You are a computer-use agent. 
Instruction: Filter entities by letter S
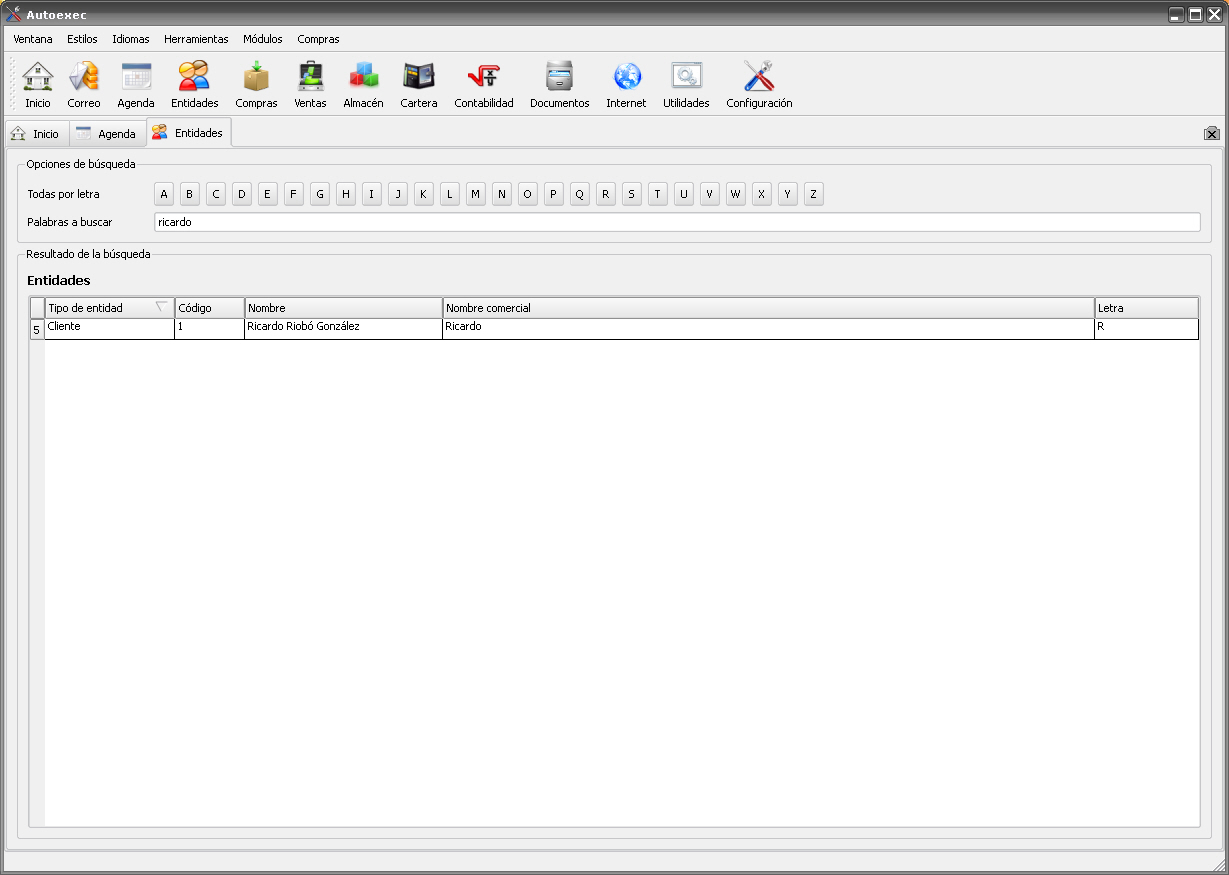[x=632, y=194]
